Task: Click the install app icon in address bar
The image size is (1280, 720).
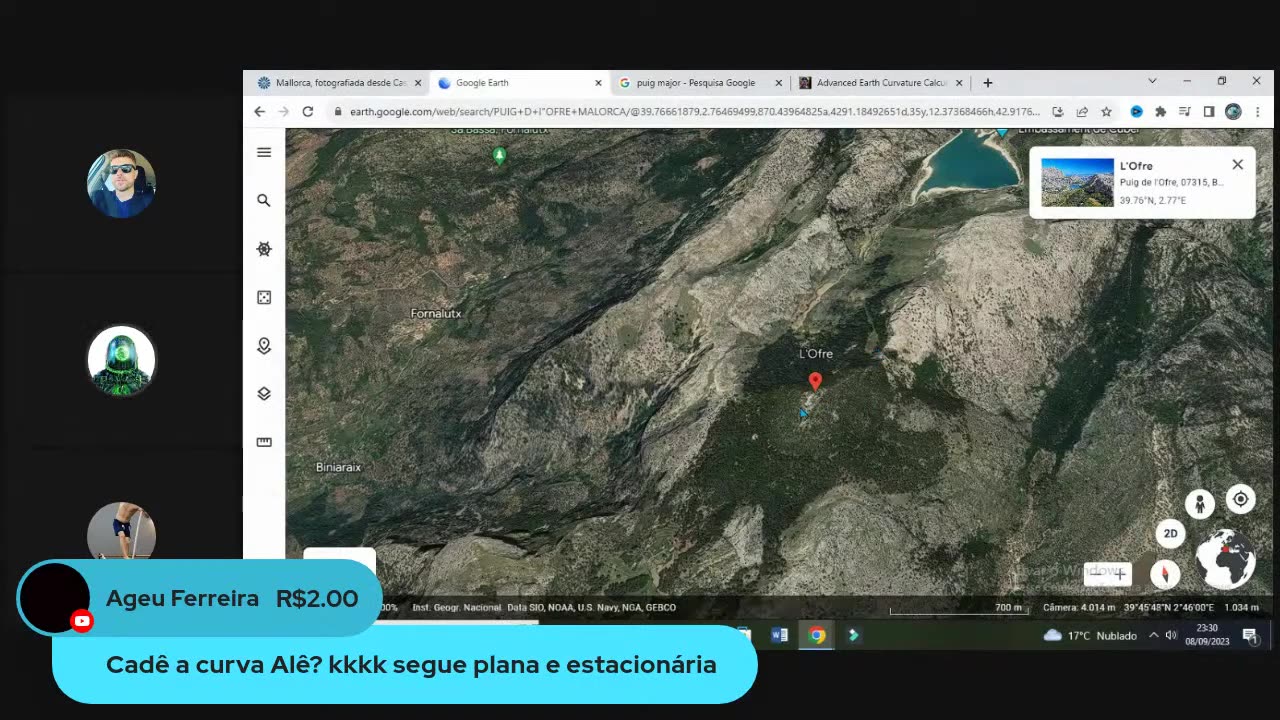Action: click(1058, 112)
